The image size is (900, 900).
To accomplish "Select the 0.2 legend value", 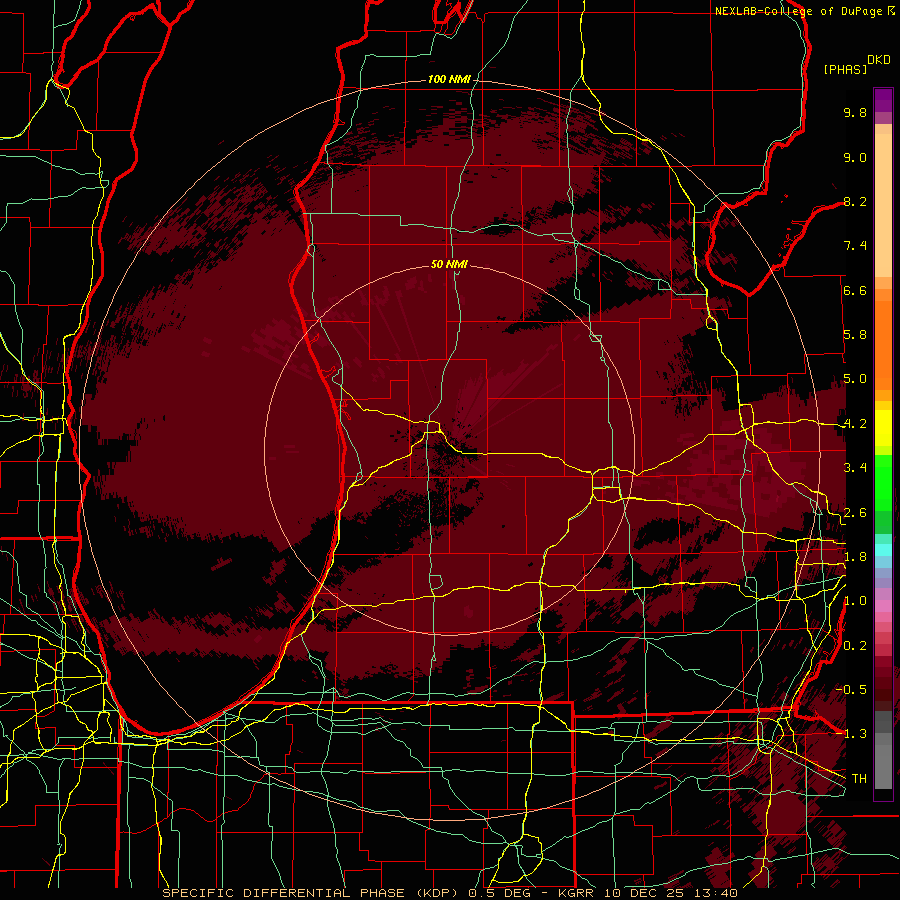I will coord(855,646).
